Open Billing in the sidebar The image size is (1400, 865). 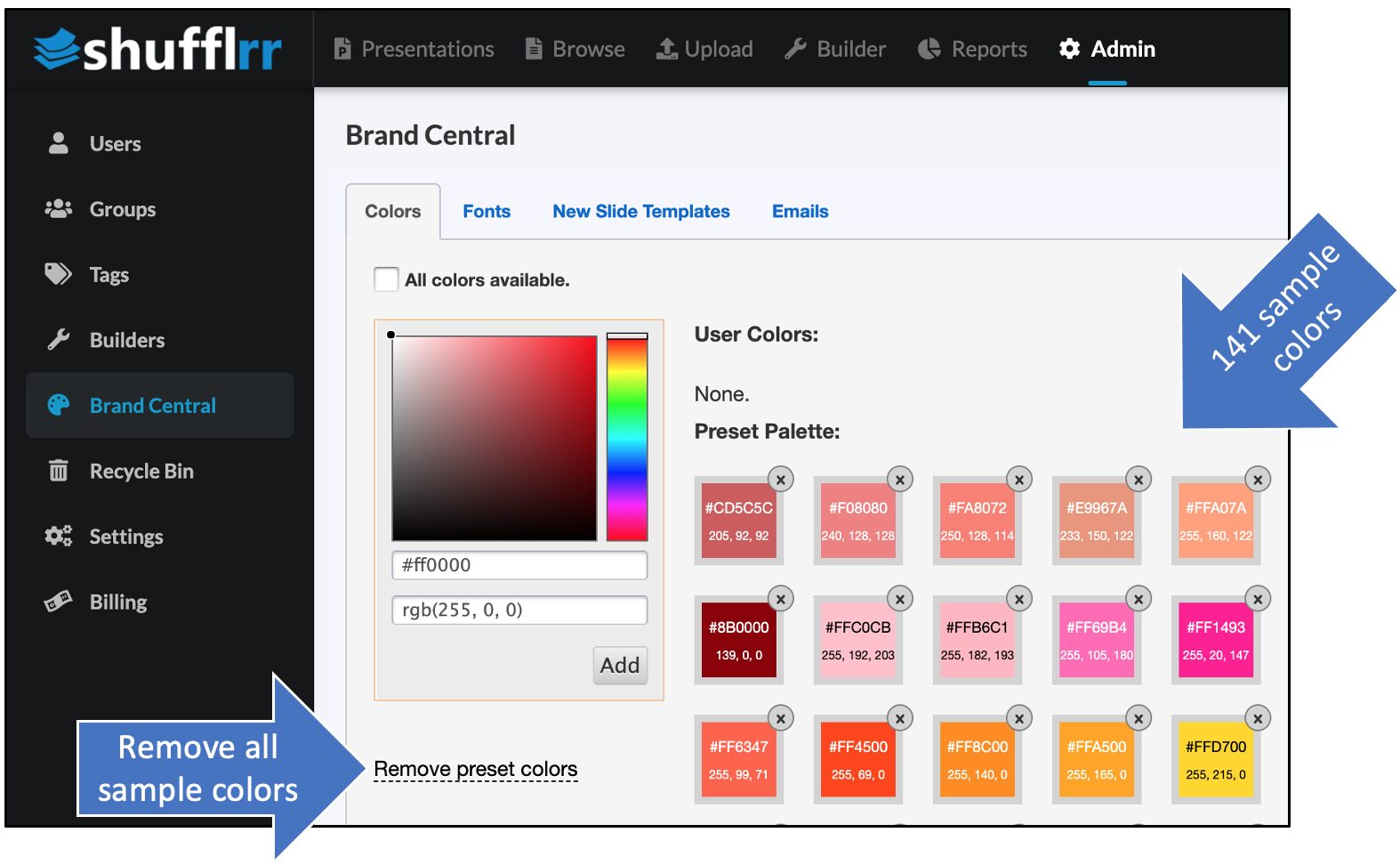[x=118, y=602]
